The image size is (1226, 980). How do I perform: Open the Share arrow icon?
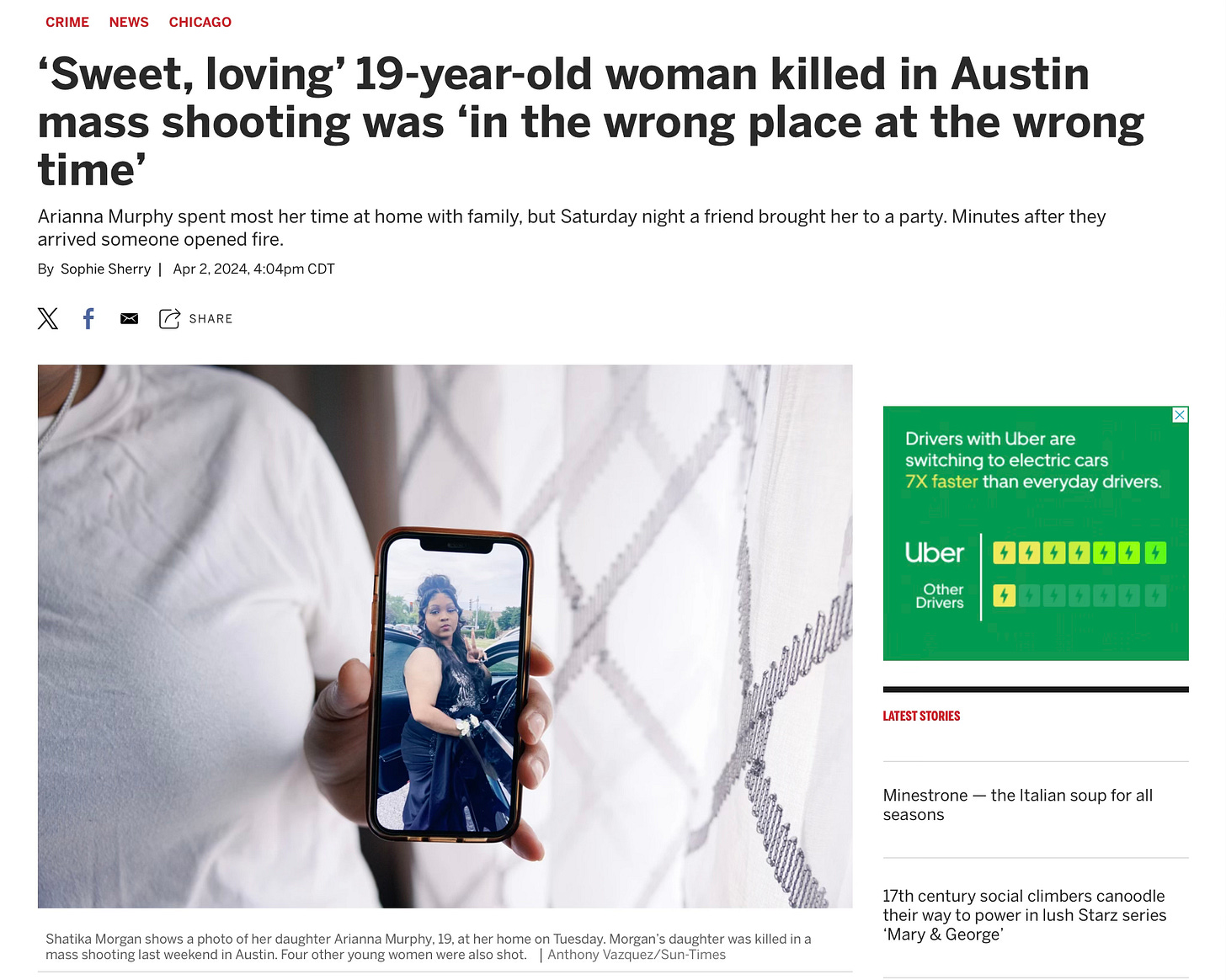click(169, 318)
